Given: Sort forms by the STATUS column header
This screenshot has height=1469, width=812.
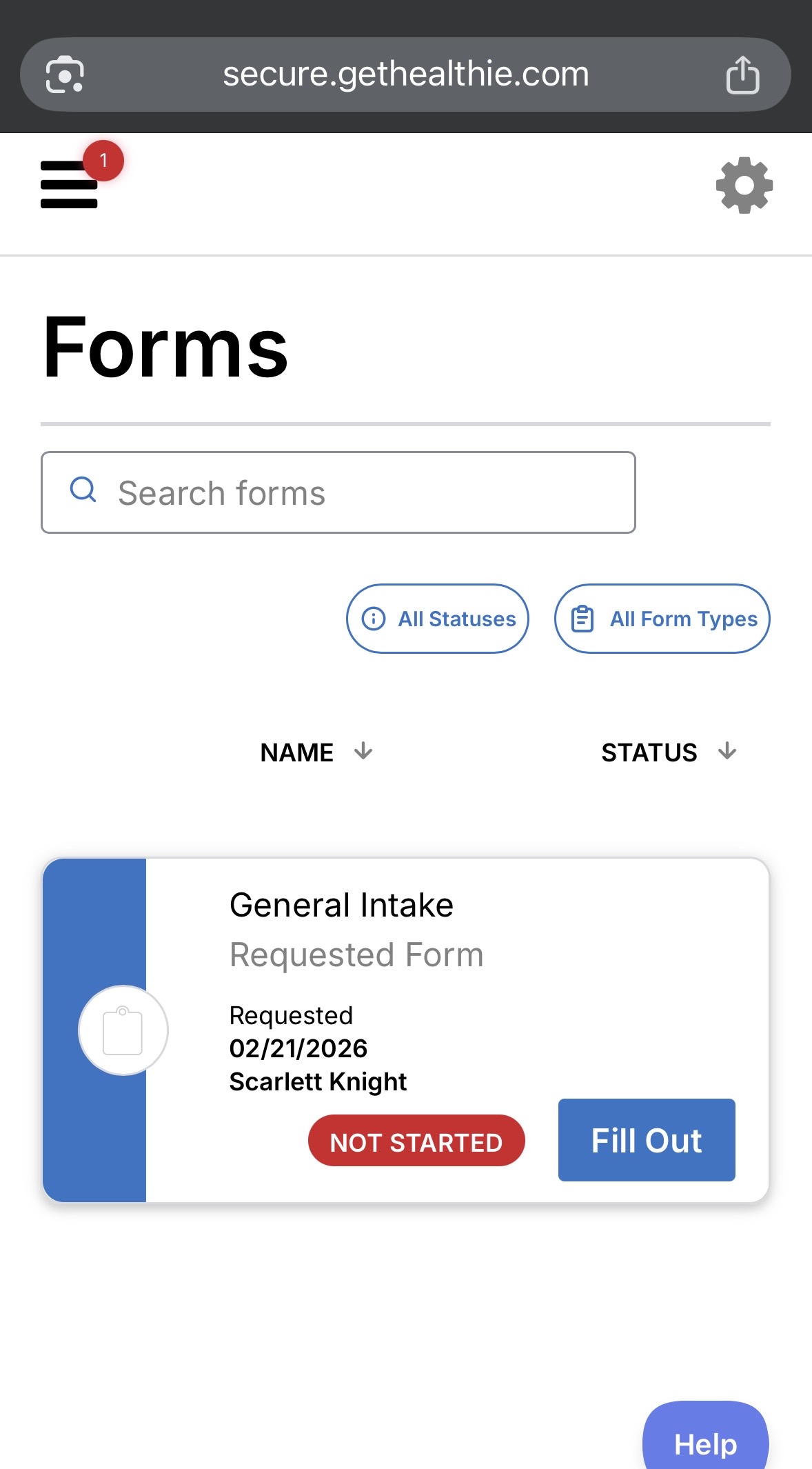Looking at the screenshot, I should 649,752.
